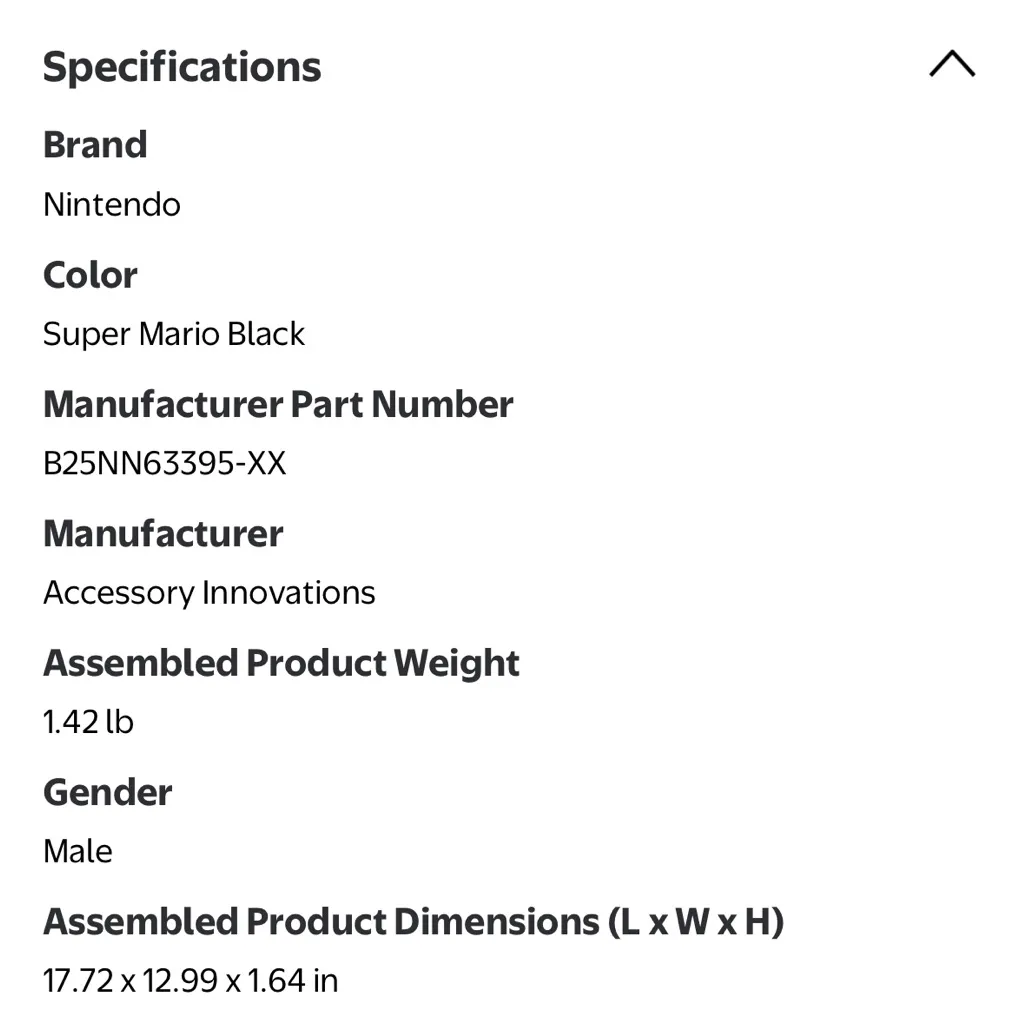Click the 17.72 x 12.99 x 1.64 in value
Image resolution: width=1025 pixels, height=1025 pixels.
pyautogui.click(x=190, y=980)
